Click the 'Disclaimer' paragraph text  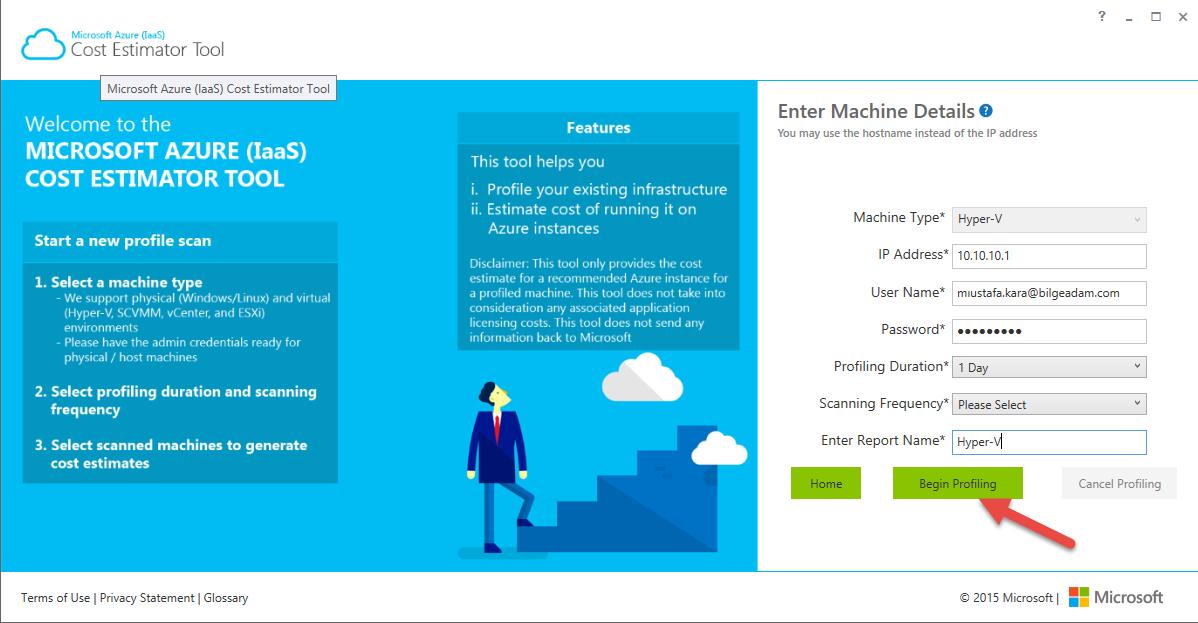click(598, 300)
